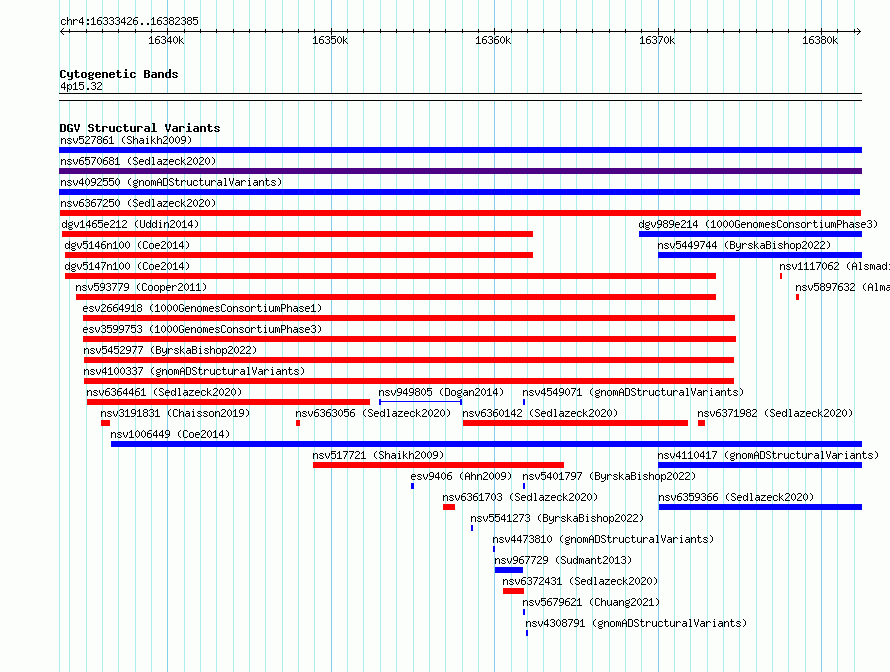Click the 16340k ruler tick label
The image size is (890, 672).
click(166, 40)
